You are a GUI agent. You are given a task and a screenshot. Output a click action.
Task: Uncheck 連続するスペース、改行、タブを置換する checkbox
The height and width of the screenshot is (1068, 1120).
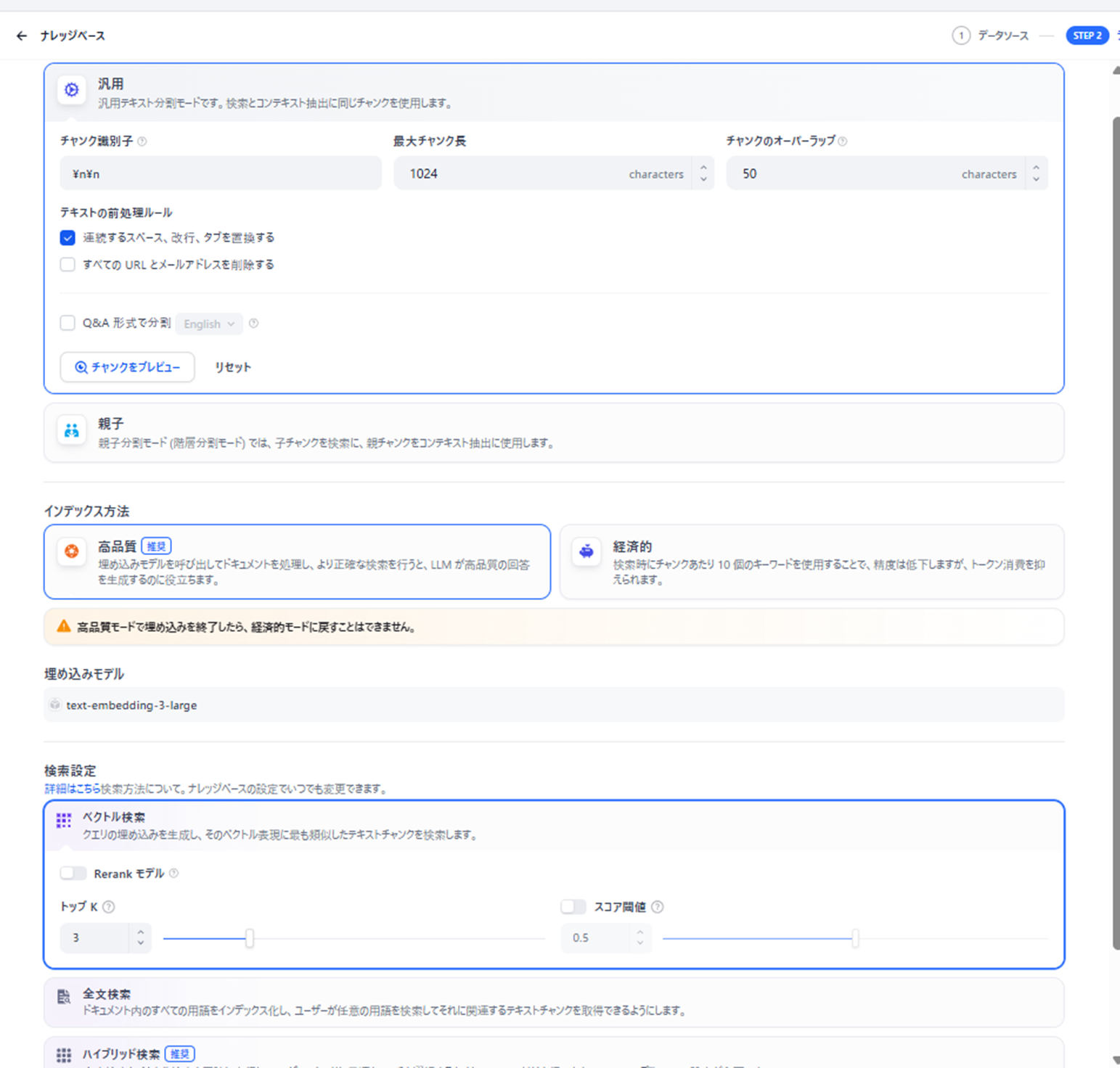tap(68, 238)
